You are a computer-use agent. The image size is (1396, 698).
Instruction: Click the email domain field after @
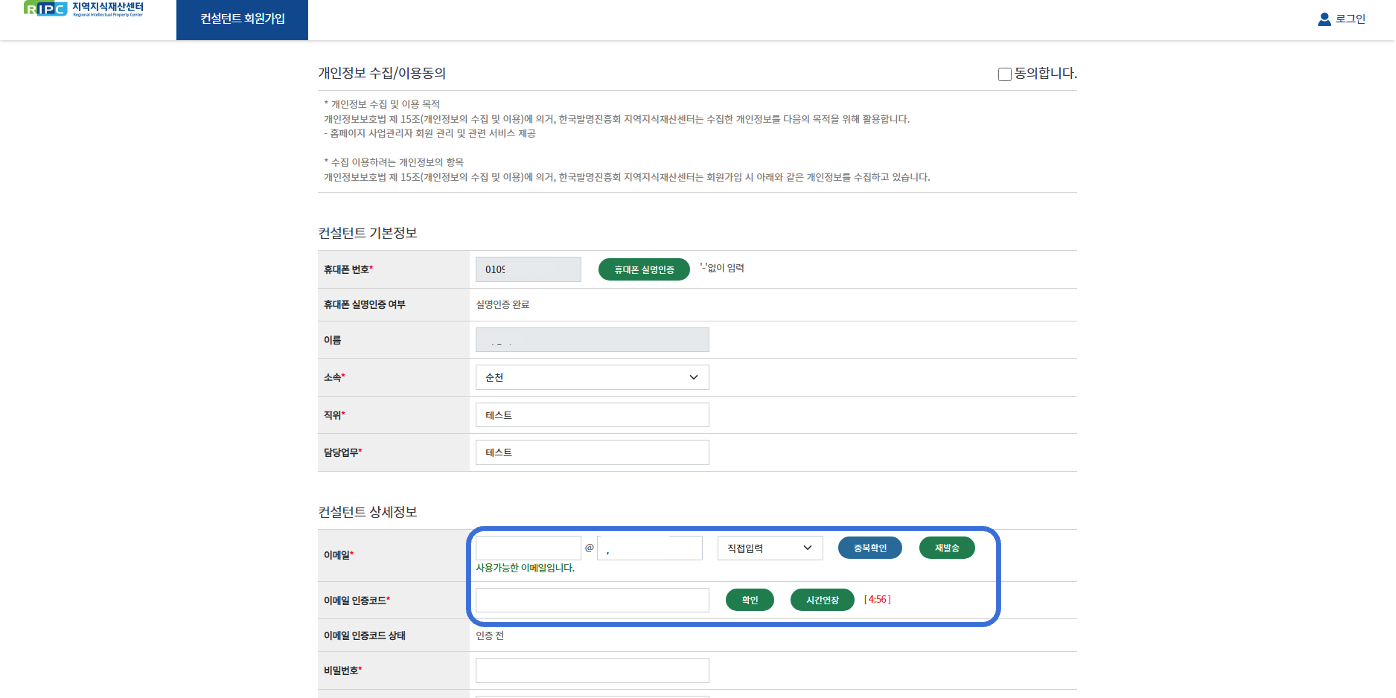tap(650, 548)
